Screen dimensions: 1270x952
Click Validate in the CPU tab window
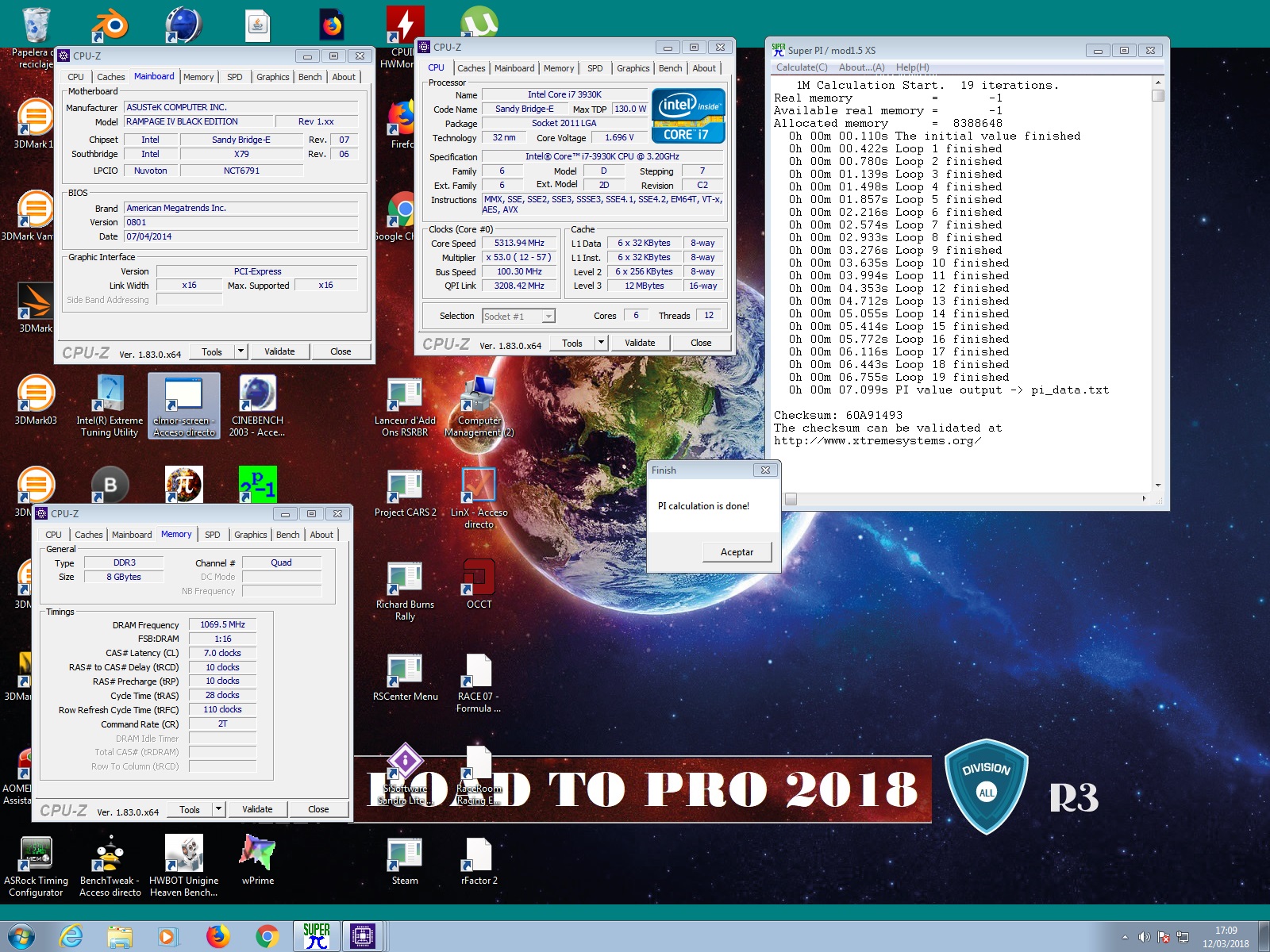click(x=640, y=343)
